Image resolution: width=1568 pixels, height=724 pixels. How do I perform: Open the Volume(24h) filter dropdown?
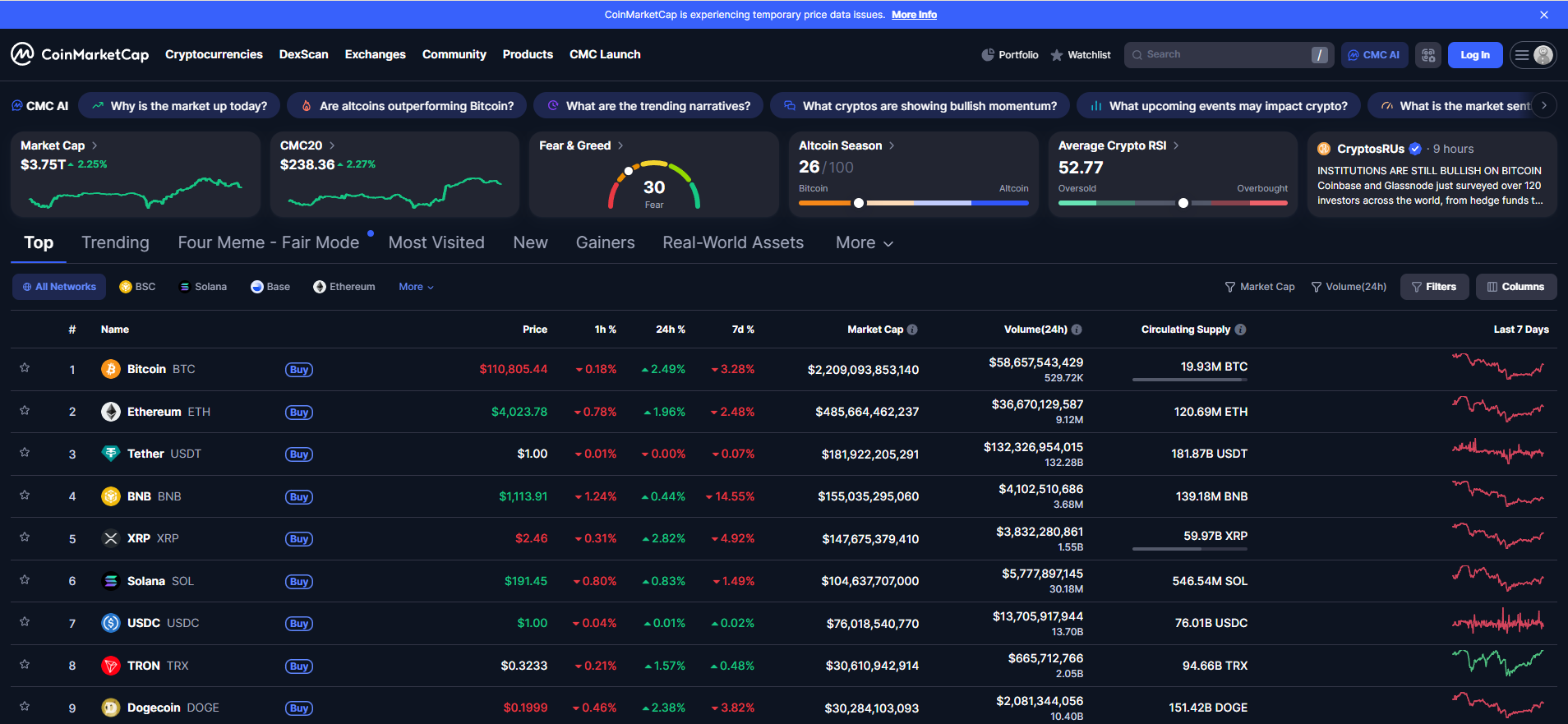1349,287
